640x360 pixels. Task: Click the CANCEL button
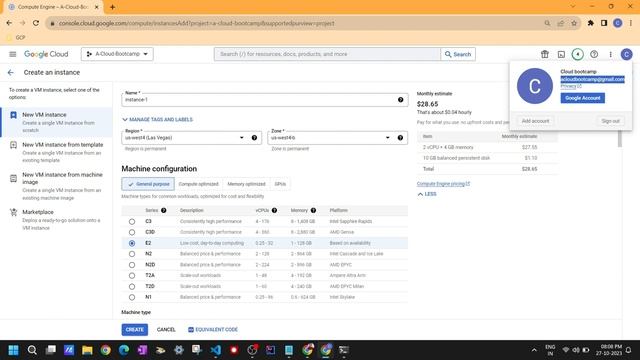[166, 329]
